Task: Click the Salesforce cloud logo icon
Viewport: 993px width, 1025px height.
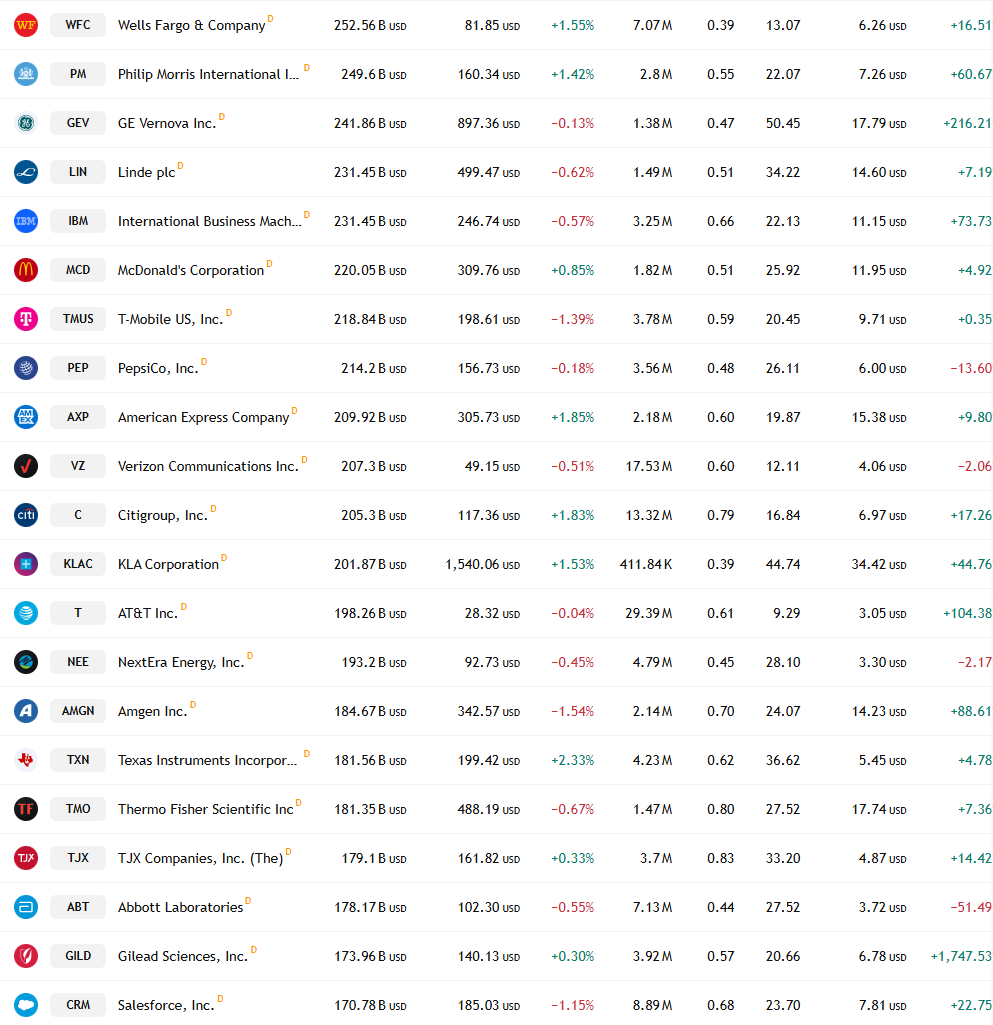Action: click(25, 1005)
